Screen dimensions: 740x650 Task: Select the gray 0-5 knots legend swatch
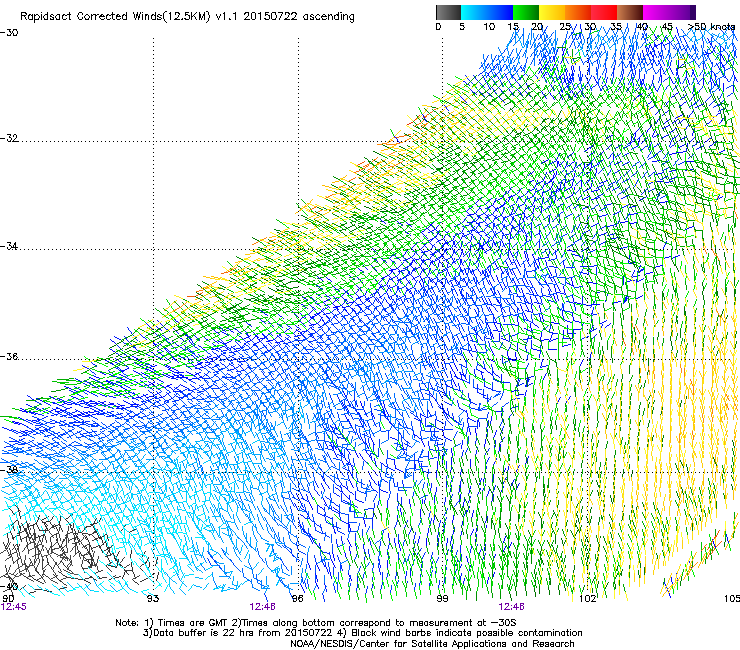(448, 12)
